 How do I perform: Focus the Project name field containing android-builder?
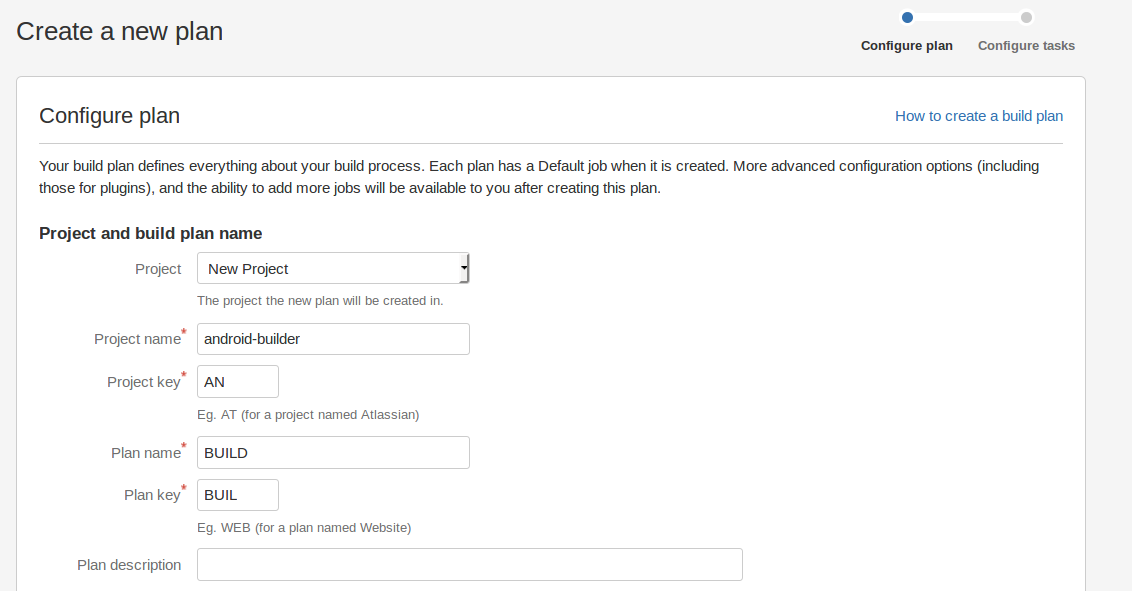click(333, 339)
